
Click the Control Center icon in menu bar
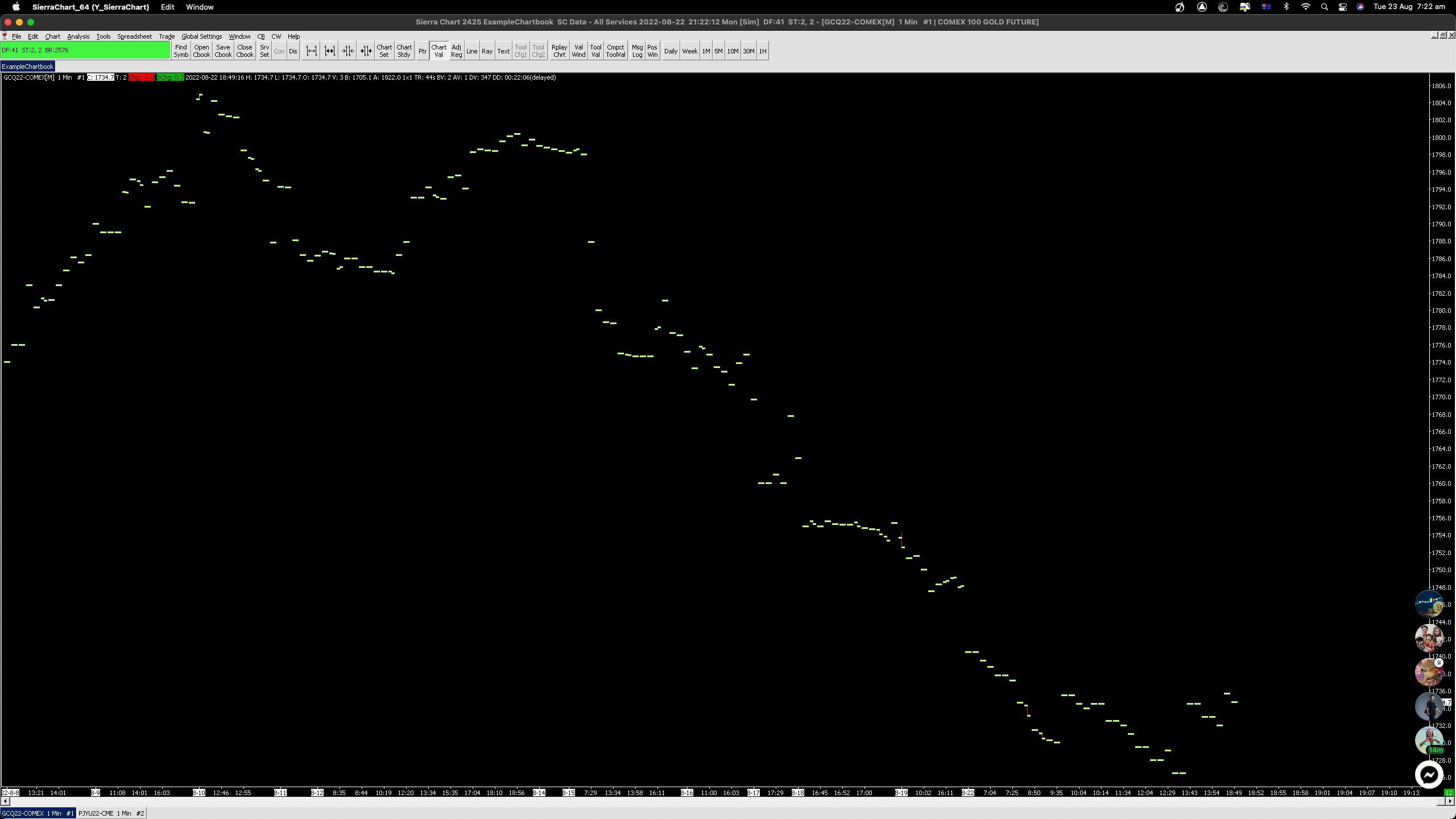pos(1343,7)
